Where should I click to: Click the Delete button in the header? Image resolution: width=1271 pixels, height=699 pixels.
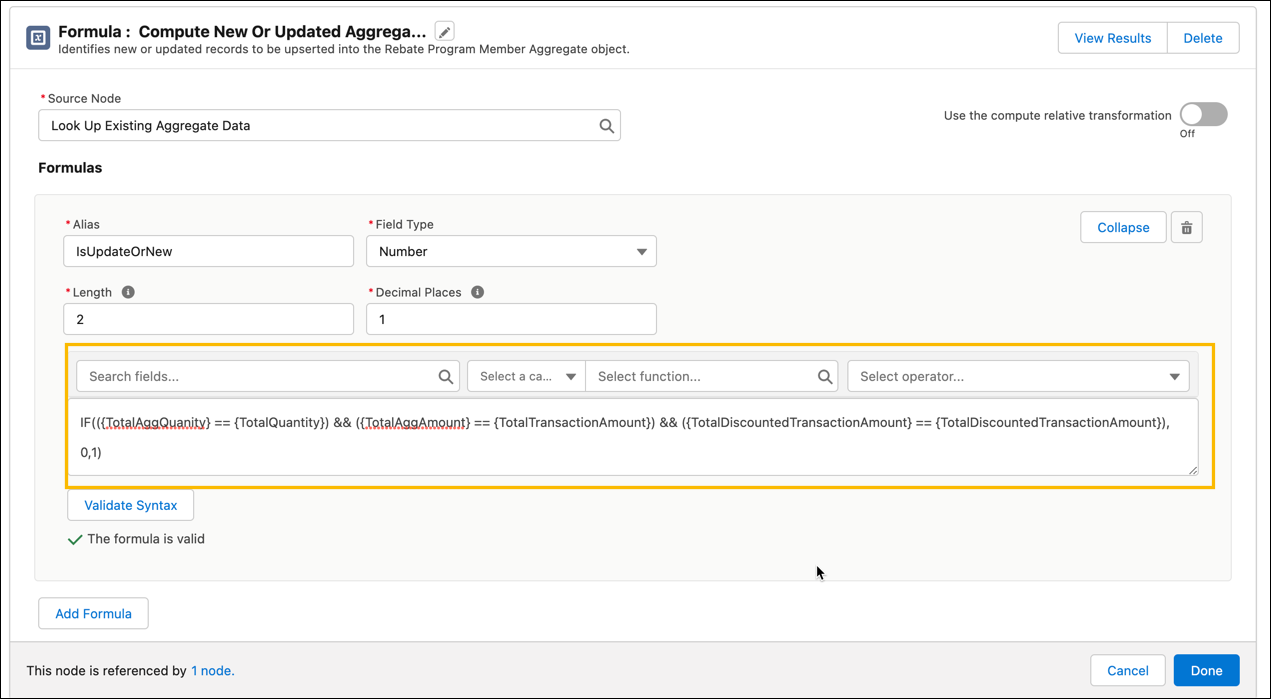(x=1202, y=37)
